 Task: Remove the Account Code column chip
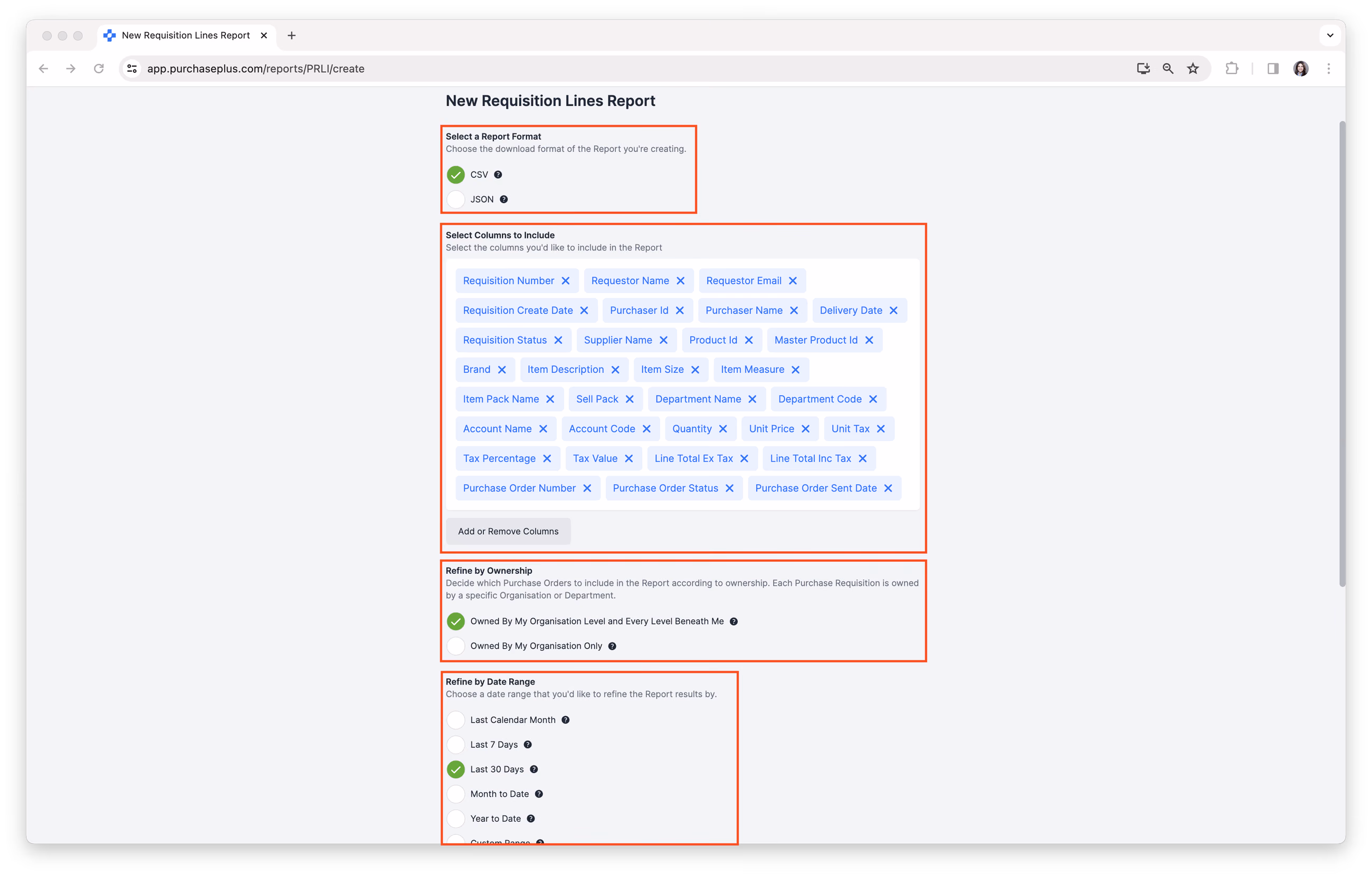point(646,429)
